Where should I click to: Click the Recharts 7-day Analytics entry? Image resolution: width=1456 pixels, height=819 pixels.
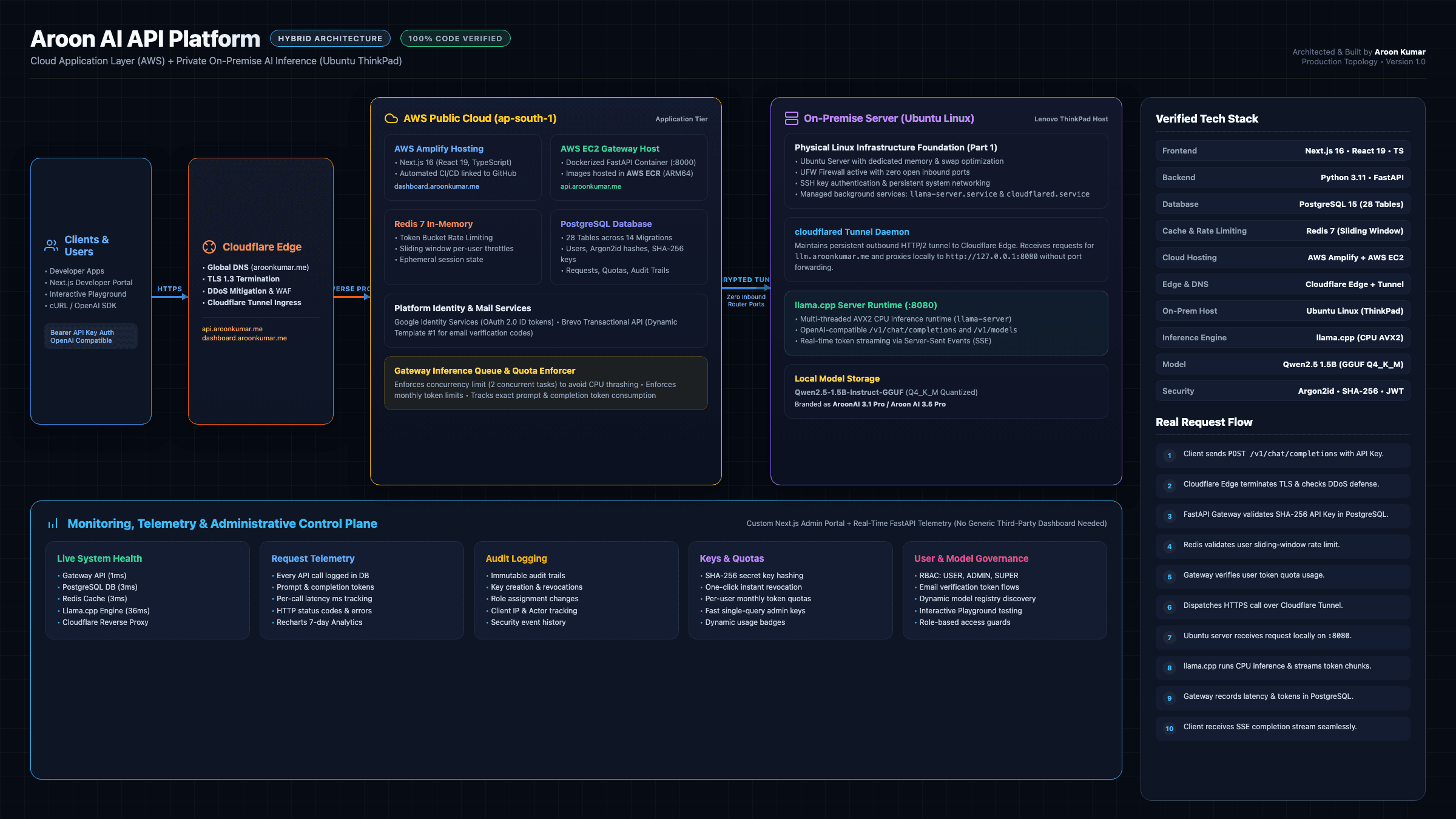tap(319, 622)
